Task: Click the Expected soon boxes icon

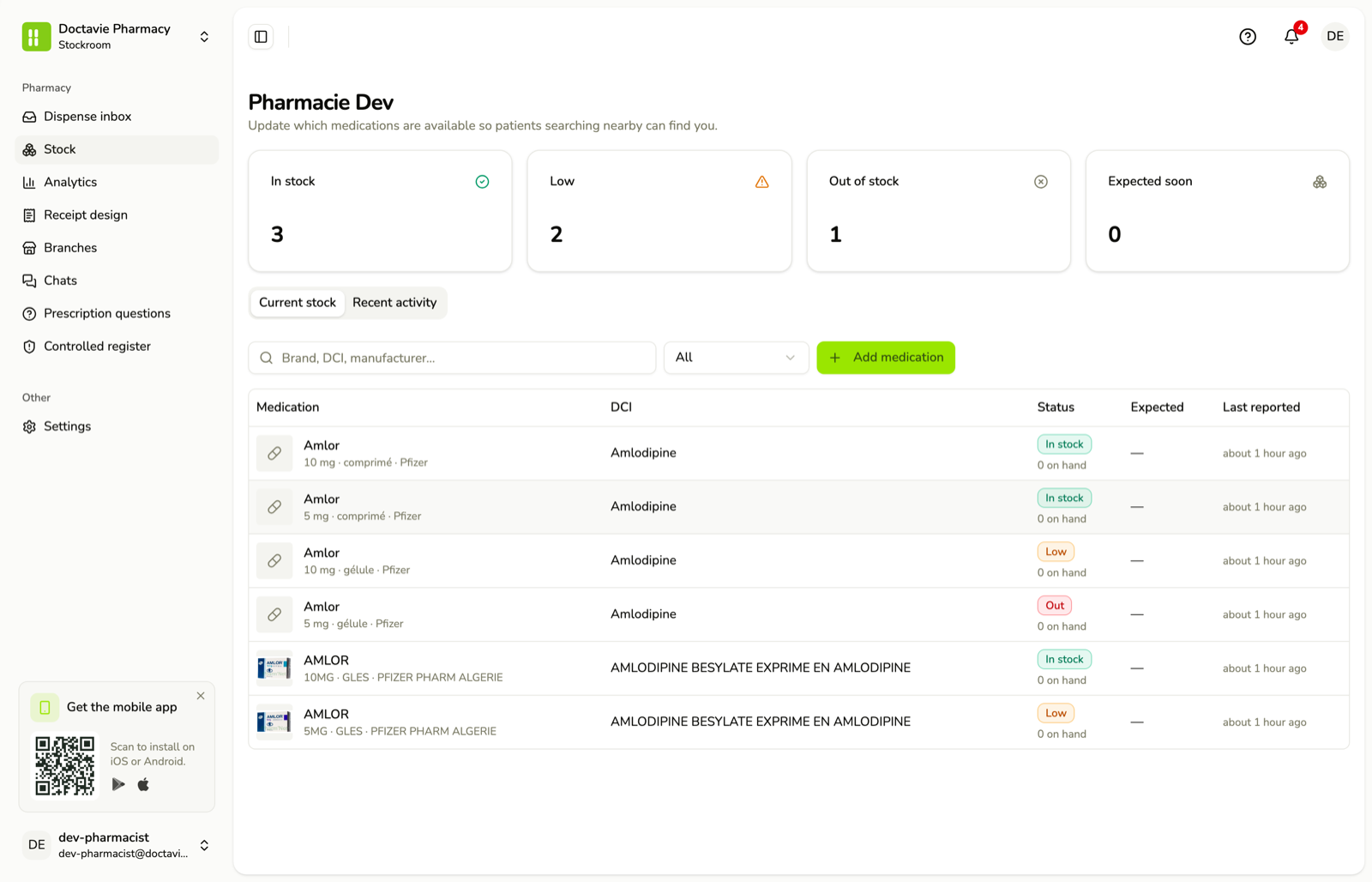Action: 1320,182
